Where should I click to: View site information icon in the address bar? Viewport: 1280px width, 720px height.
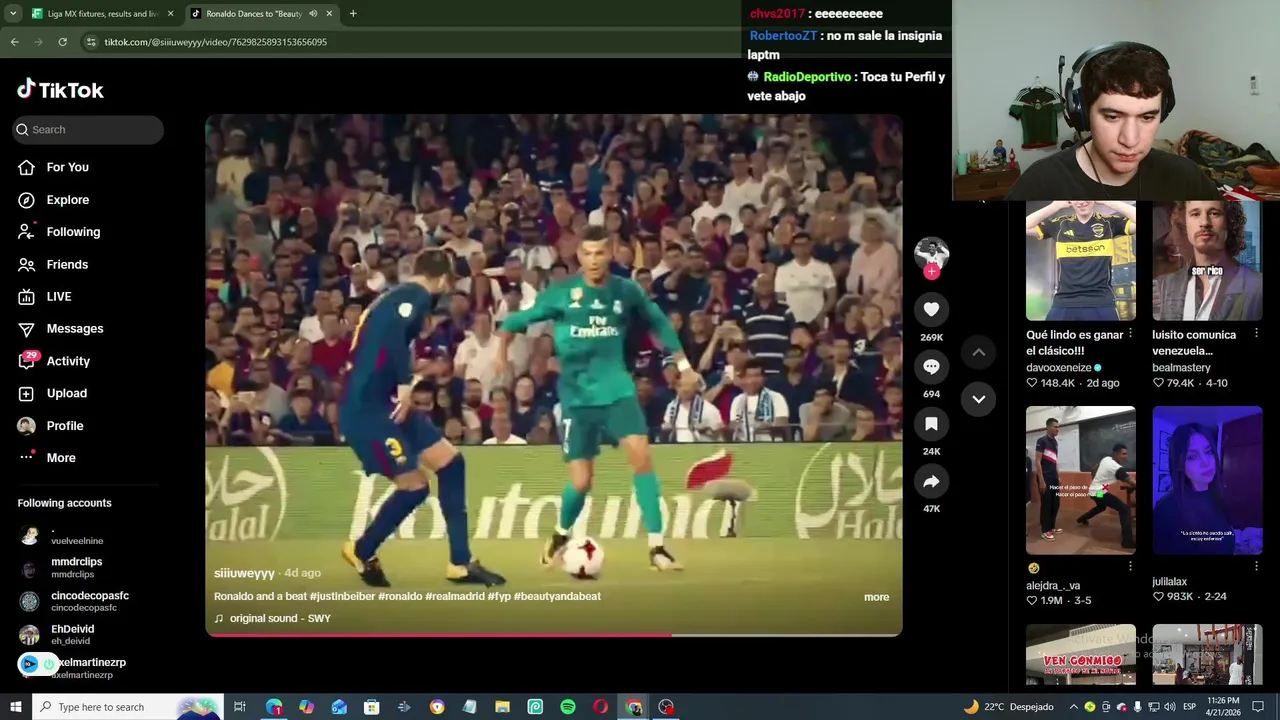tap(91, 42)
